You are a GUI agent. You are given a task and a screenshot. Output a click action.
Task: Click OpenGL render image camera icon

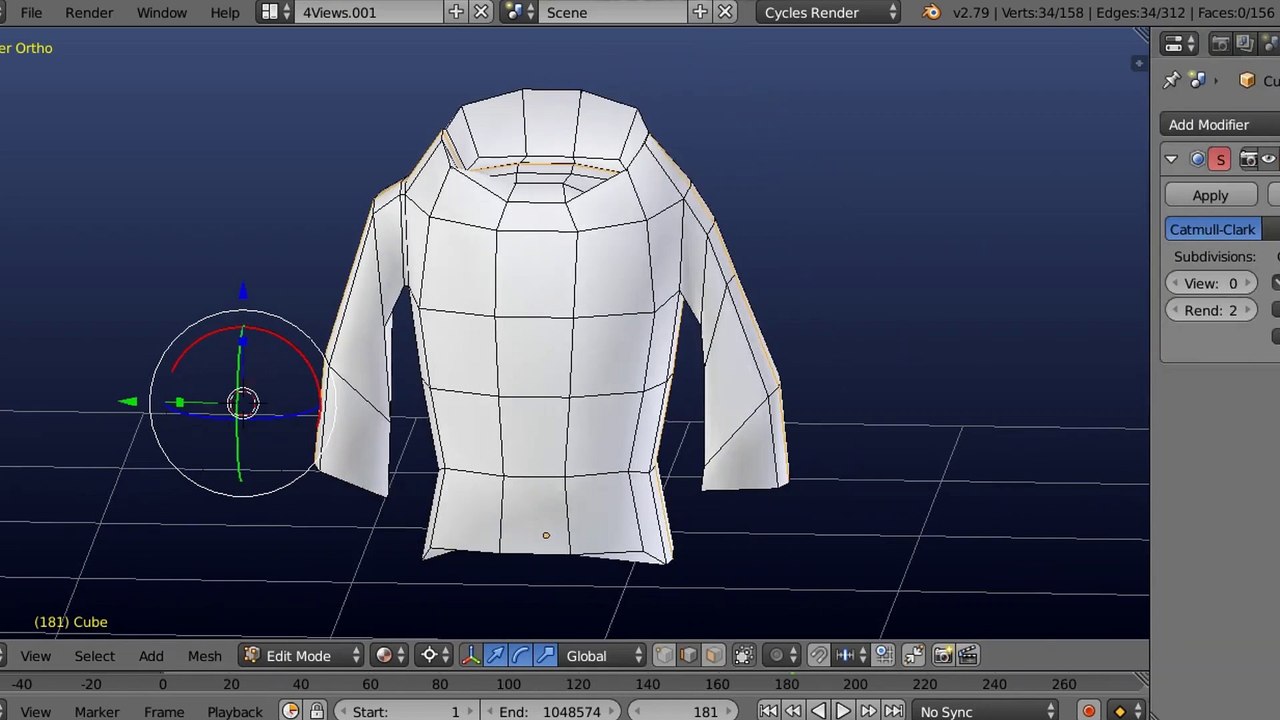pyautogui.click(x=943, y=656)
